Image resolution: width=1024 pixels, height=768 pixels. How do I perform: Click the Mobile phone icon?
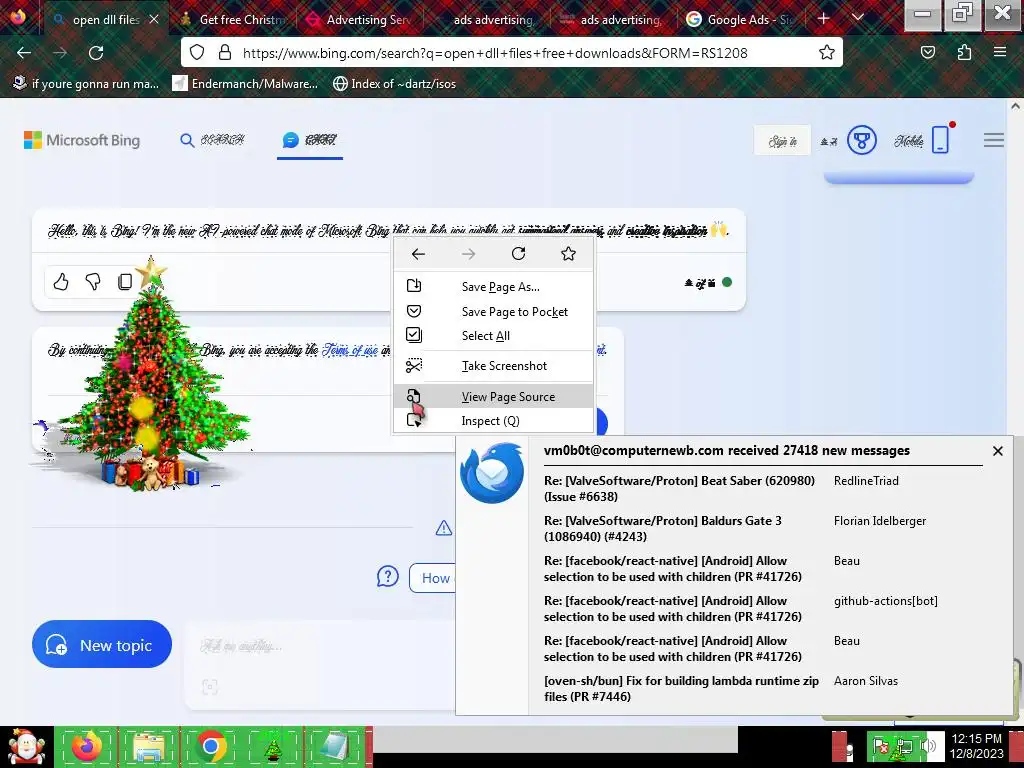tap(940, 140)
